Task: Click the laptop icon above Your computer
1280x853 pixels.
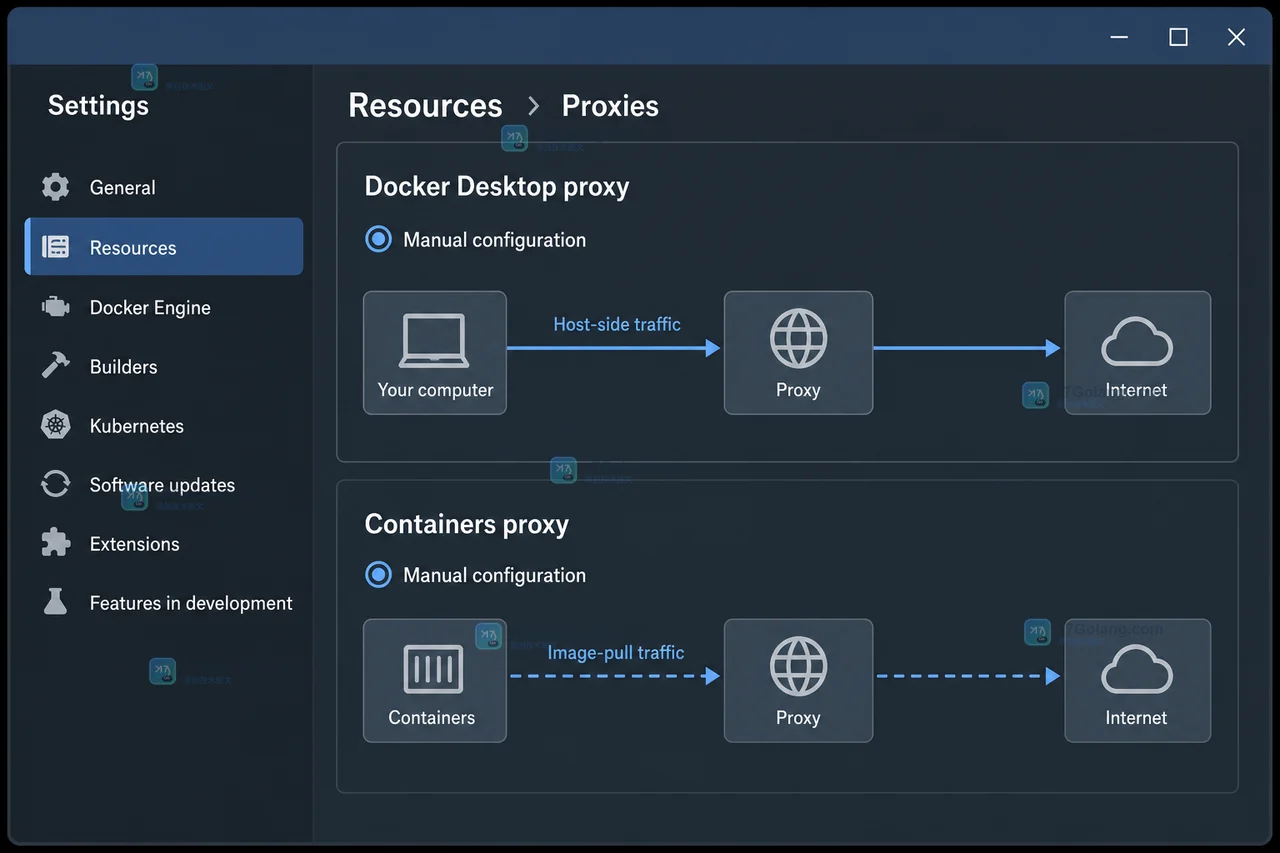Action: coord(434,341)
